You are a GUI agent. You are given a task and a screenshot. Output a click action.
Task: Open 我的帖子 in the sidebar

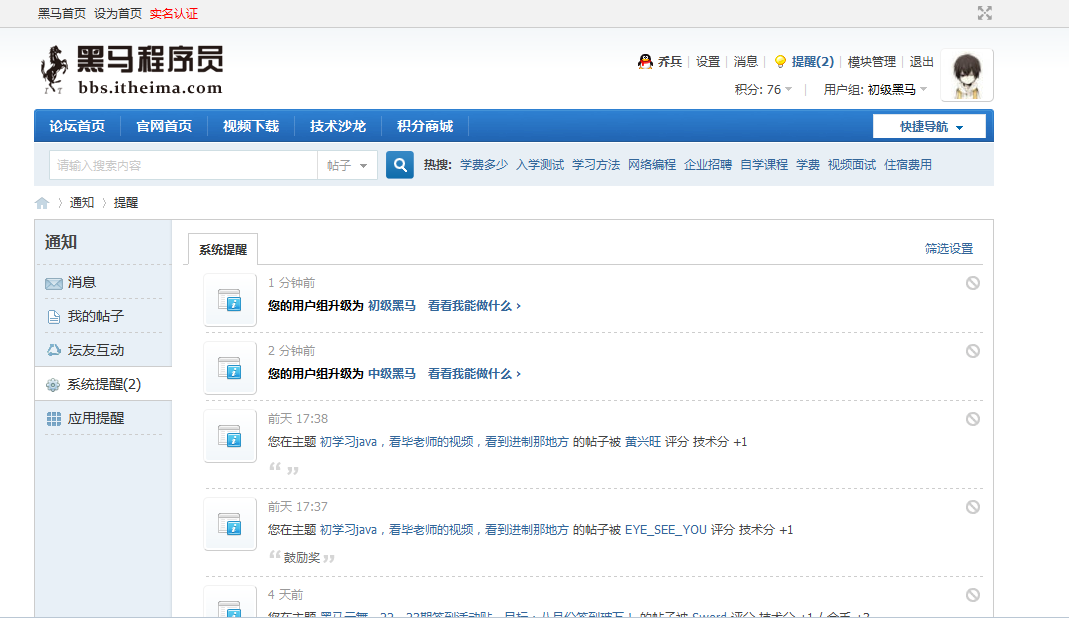click(x=96, y=317)
